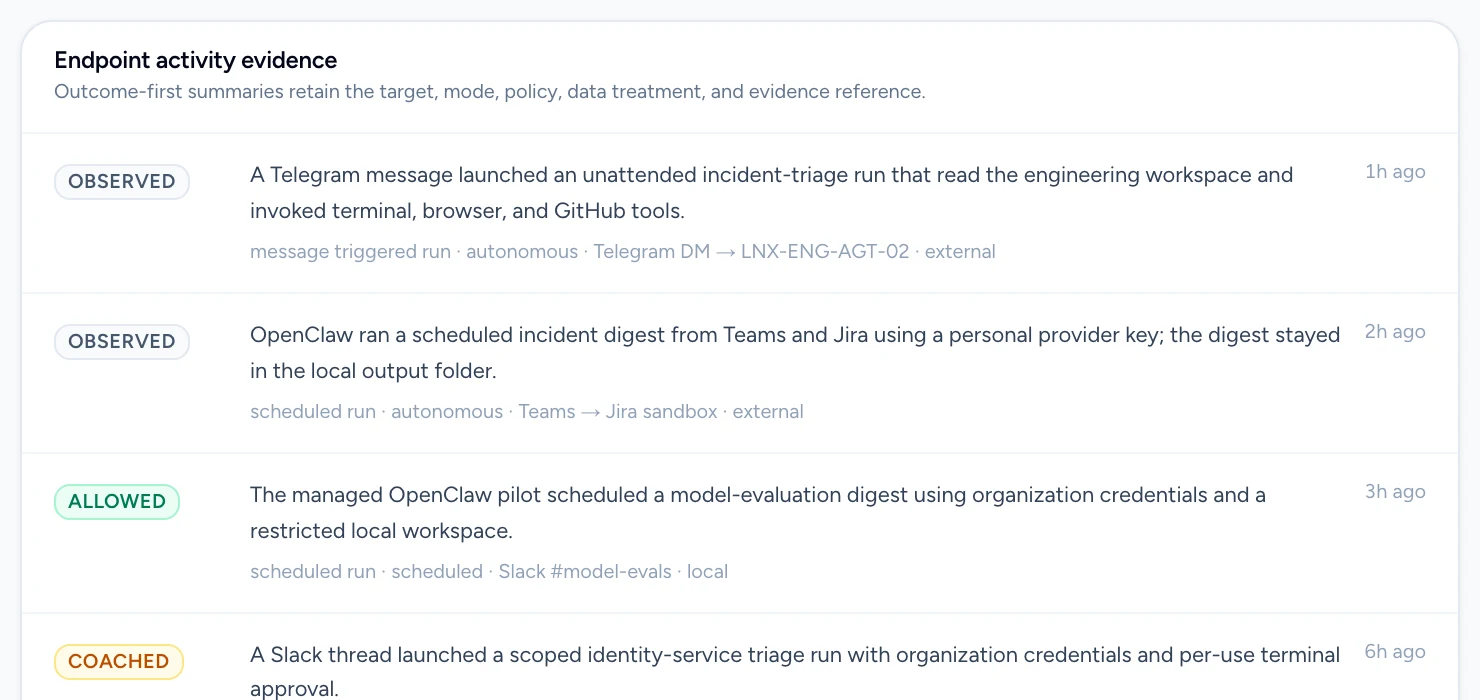Select the ALLOWED status badge
The width and height of the screenshot is (1480, 700).
coord(117,502)
